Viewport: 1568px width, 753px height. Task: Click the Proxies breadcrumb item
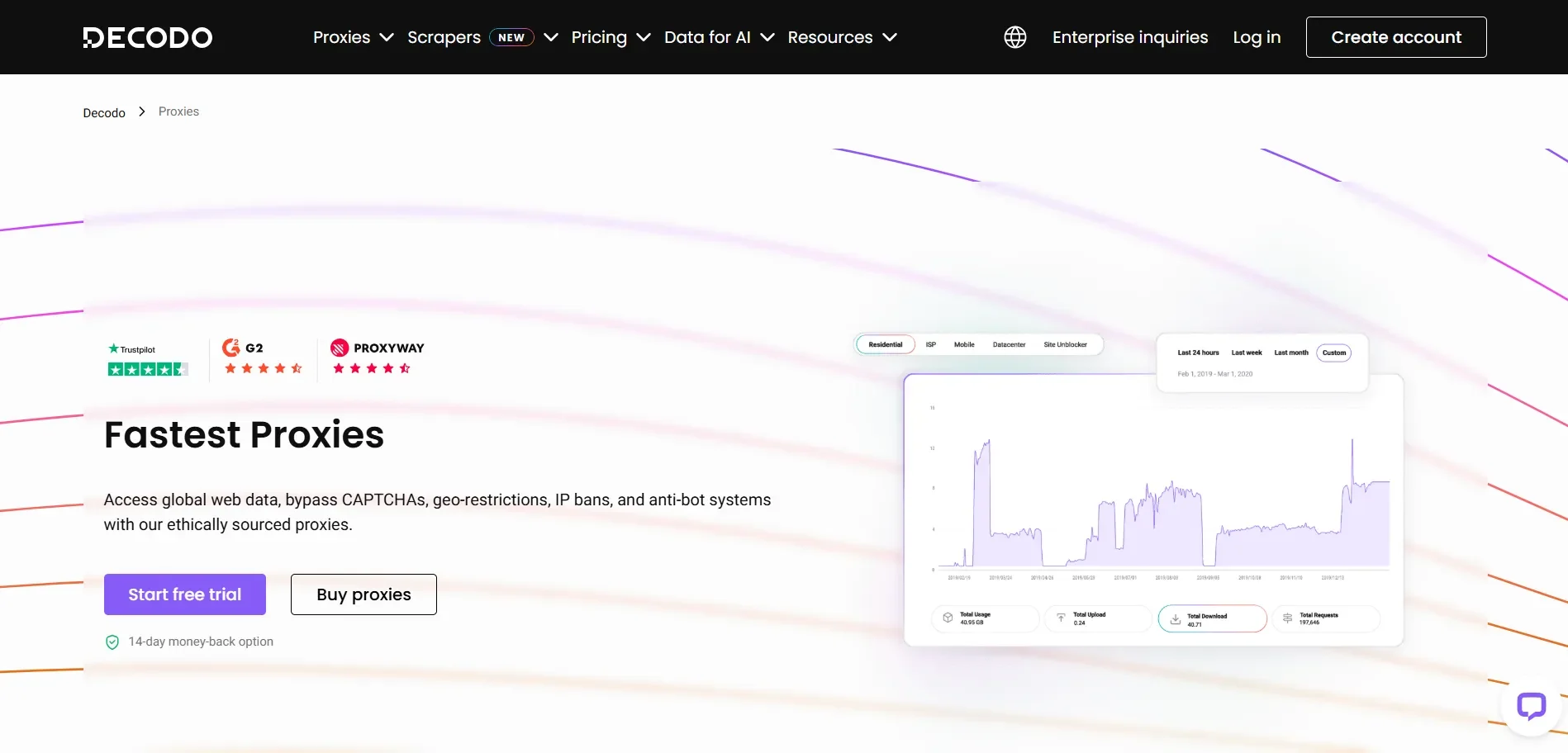[x=178, y=111]
